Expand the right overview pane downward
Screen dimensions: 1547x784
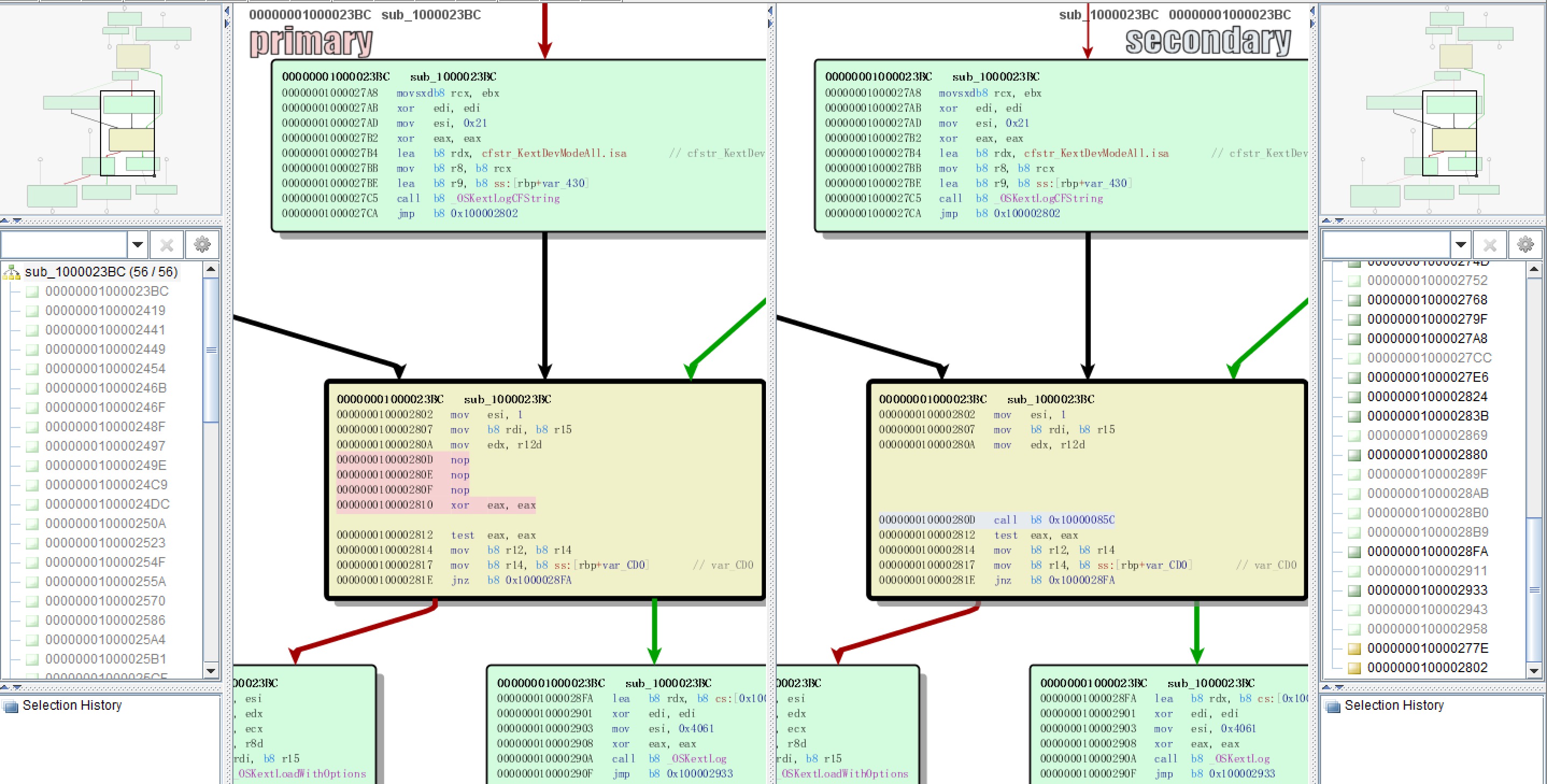(x=1339, y=220)
